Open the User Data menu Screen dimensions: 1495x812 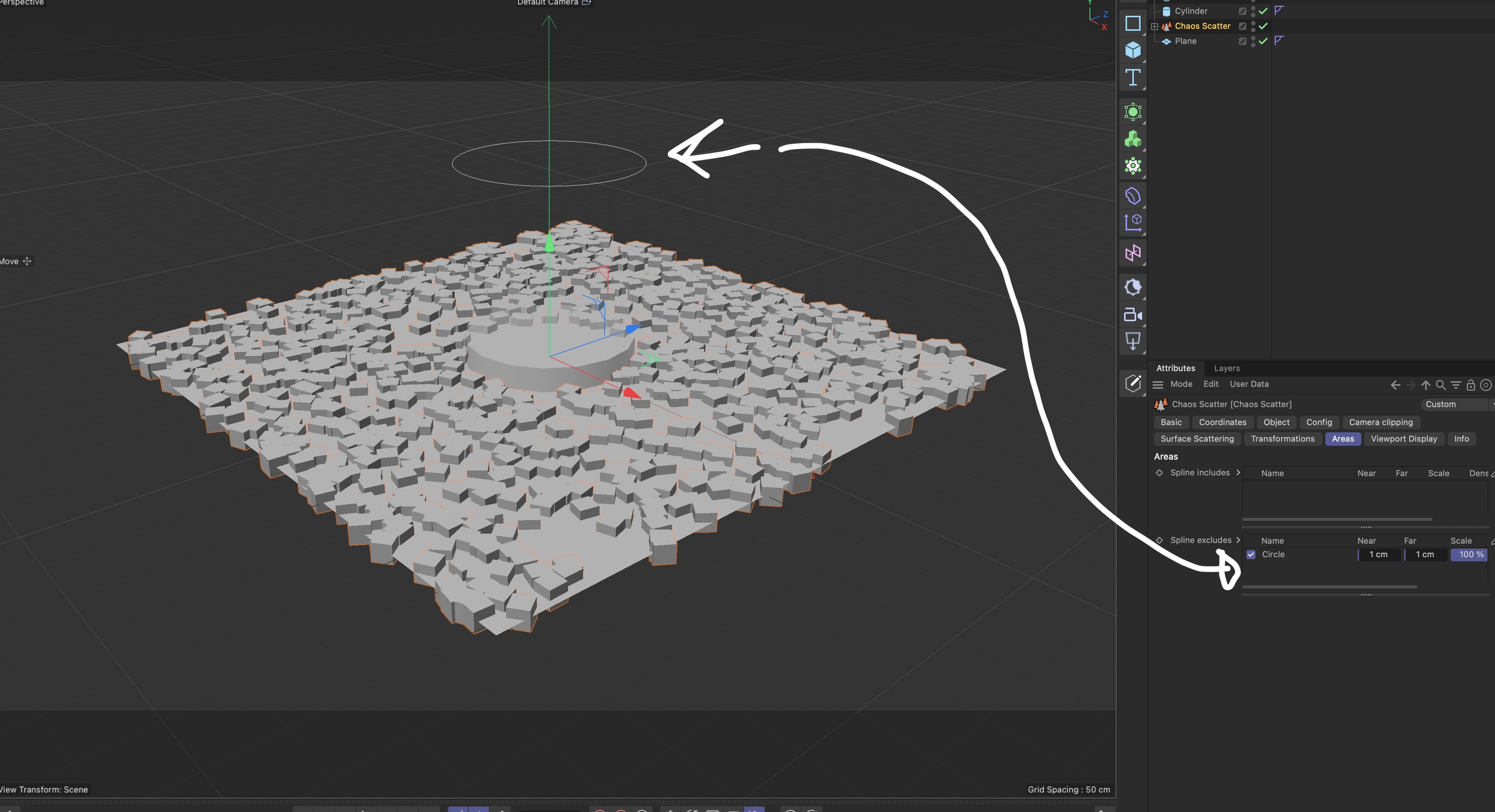(x=1249, y=384)
